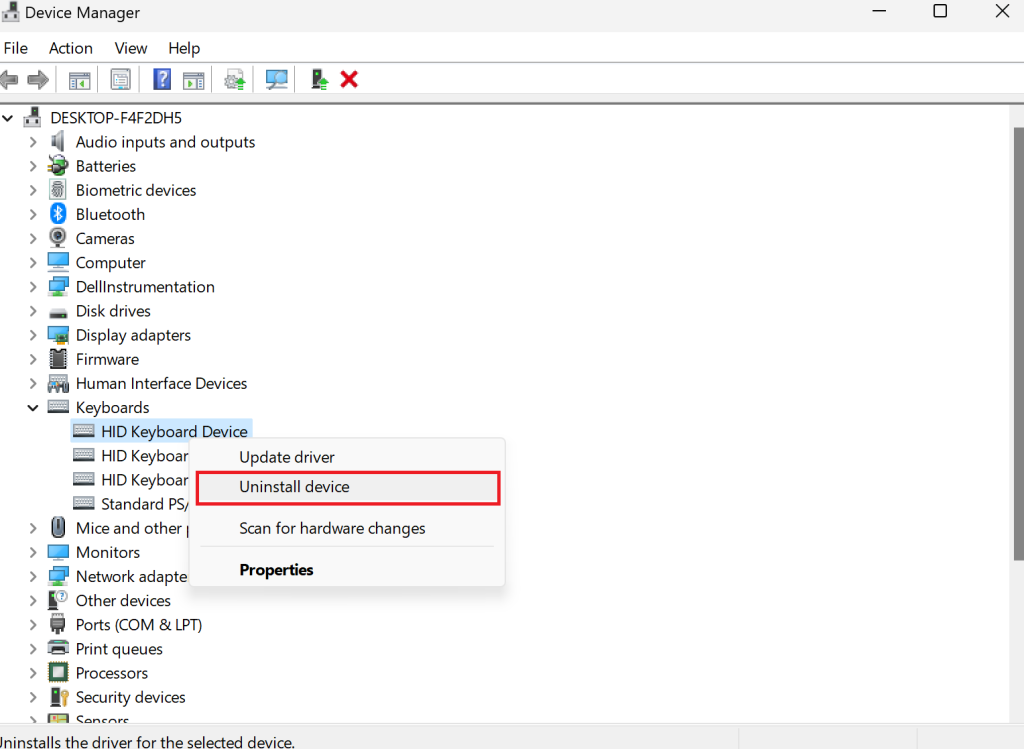Expand the Network adapters category

coord(33,576)
